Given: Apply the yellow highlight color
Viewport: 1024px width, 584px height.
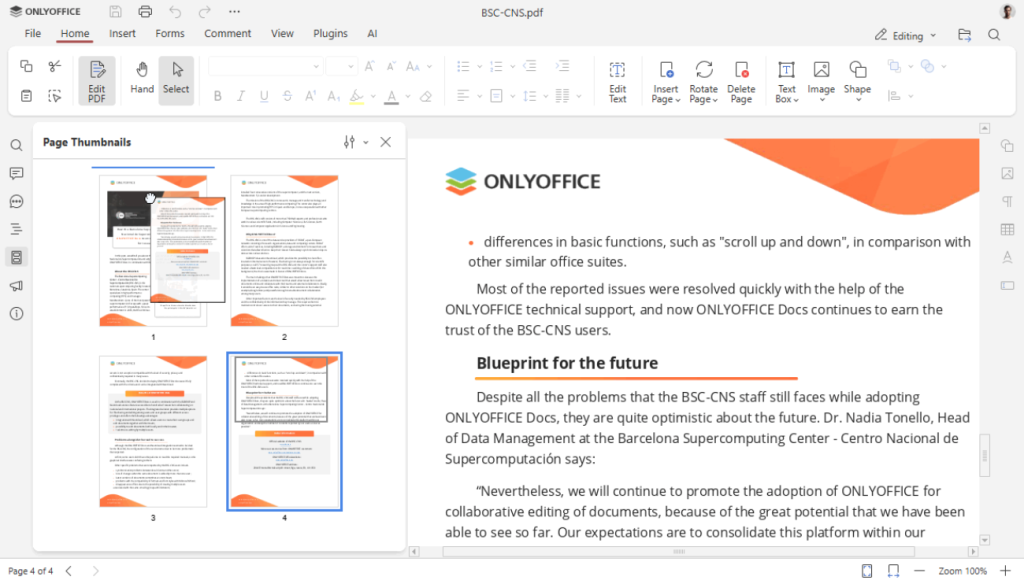Looking at the screenshot, I should point(358,96).
